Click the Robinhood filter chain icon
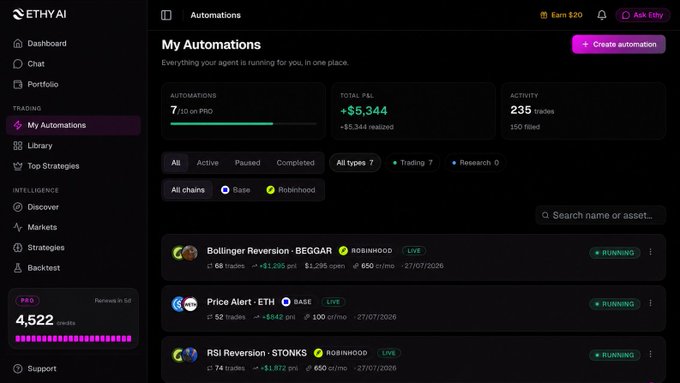 point(270,190)
